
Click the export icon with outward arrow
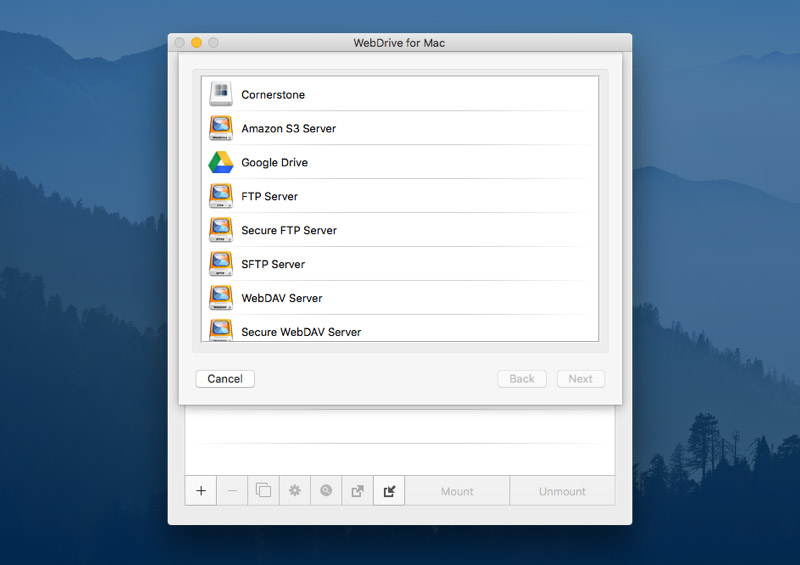click(357, 491)
